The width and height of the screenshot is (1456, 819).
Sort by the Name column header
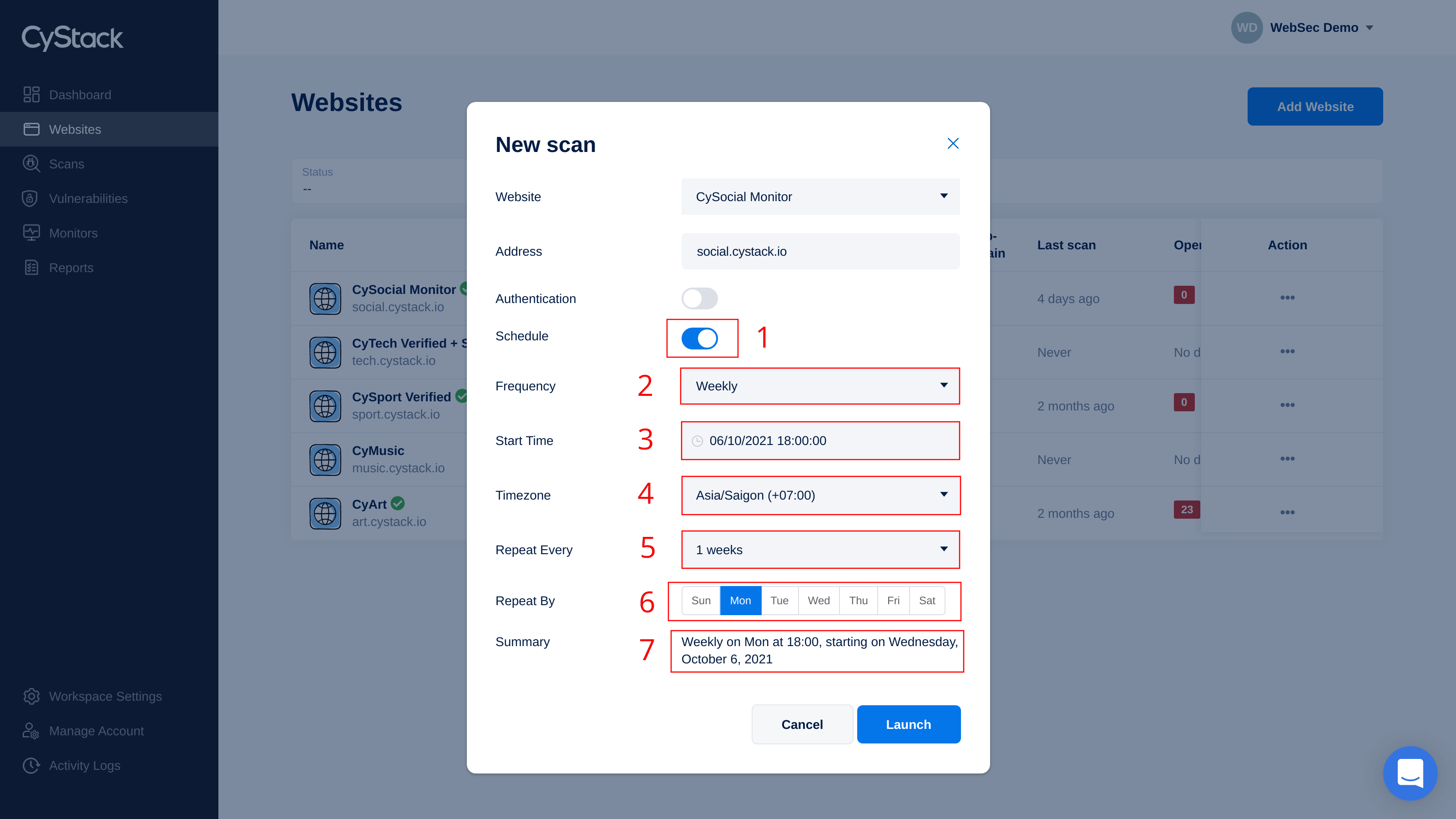pyautogui.click(x=326, y=245)
